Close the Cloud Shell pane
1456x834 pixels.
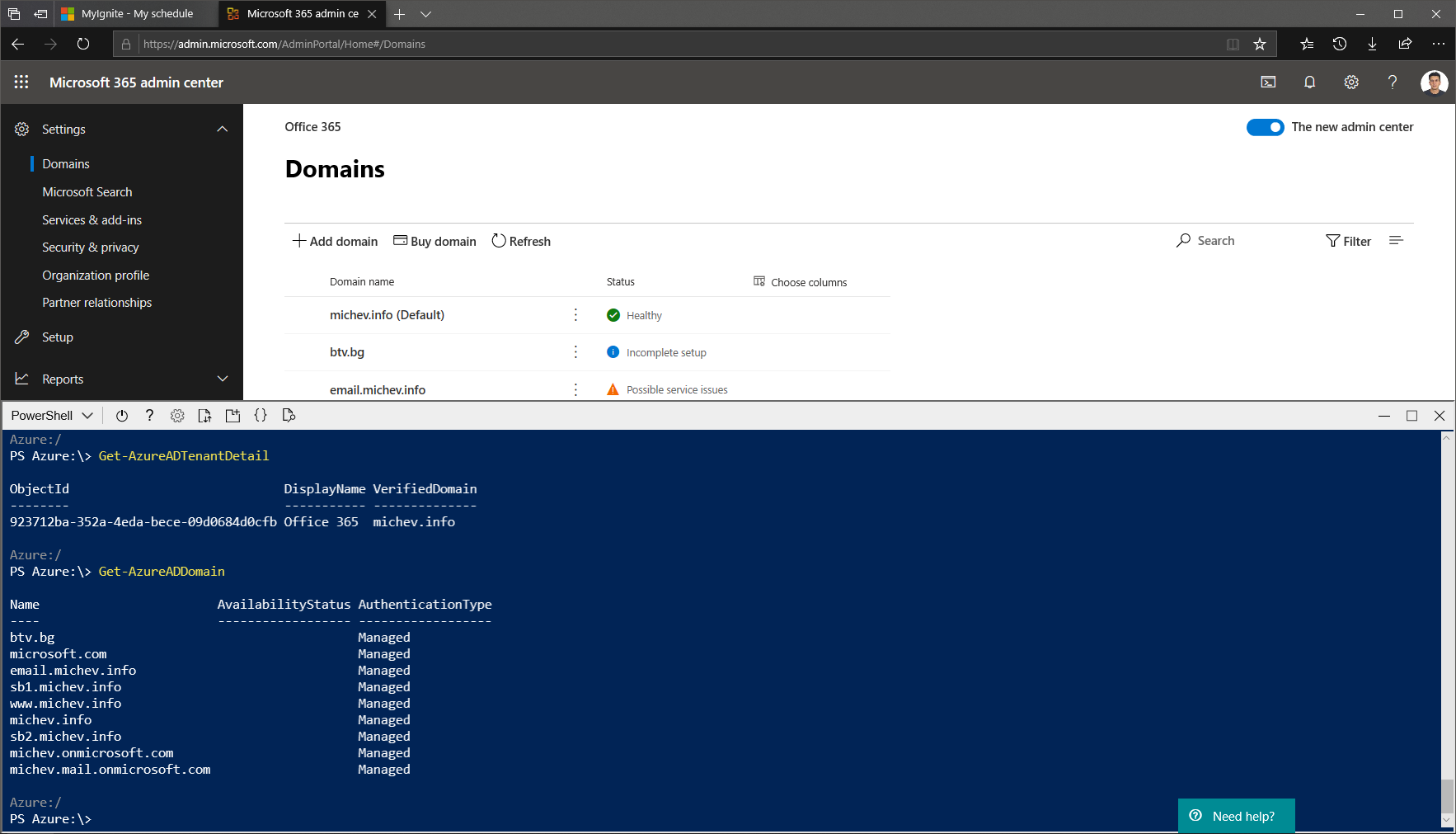coord(1440,416)
